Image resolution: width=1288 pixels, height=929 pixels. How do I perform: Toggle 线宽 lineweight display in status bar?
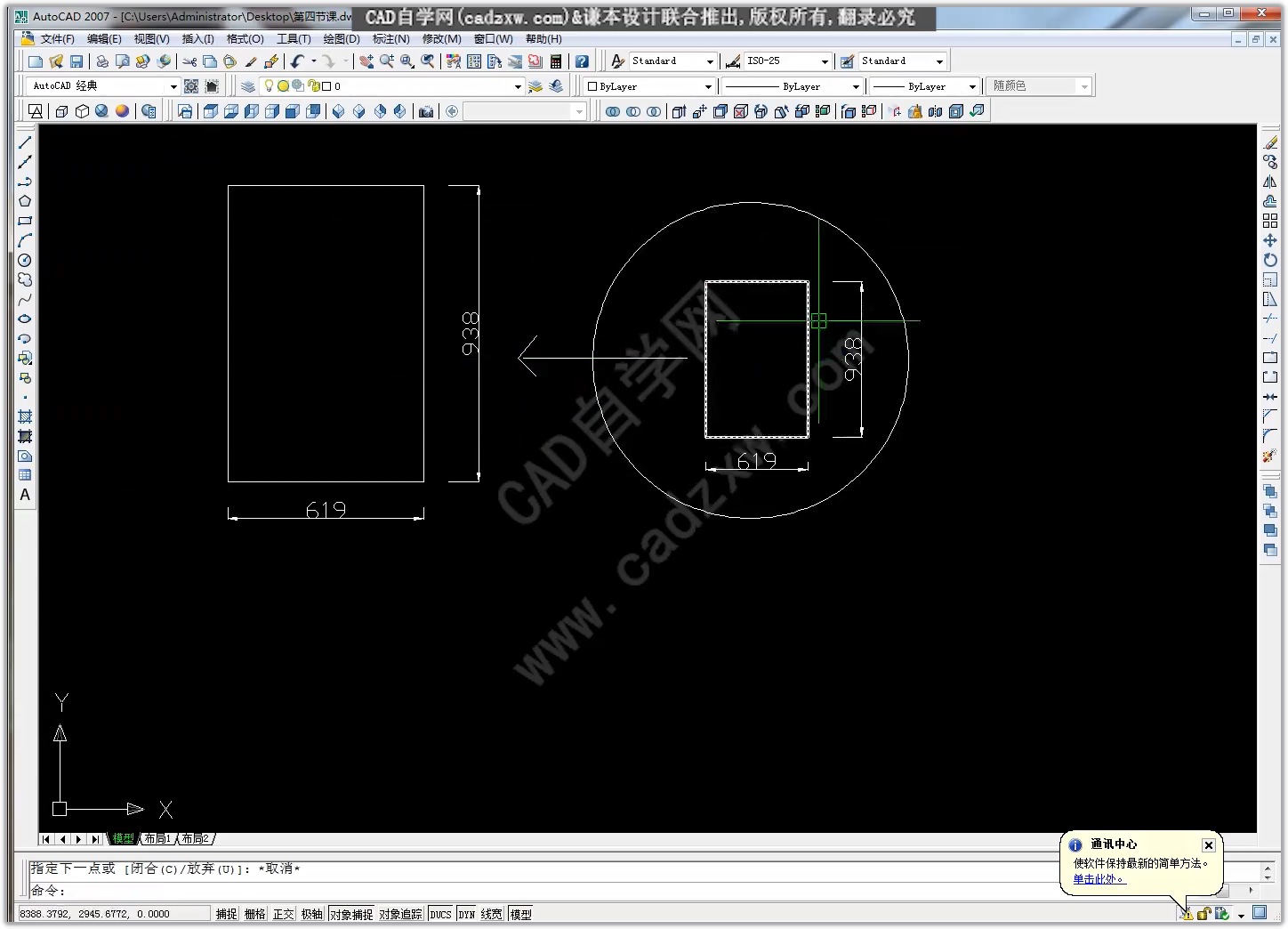[x=492, y=914]
